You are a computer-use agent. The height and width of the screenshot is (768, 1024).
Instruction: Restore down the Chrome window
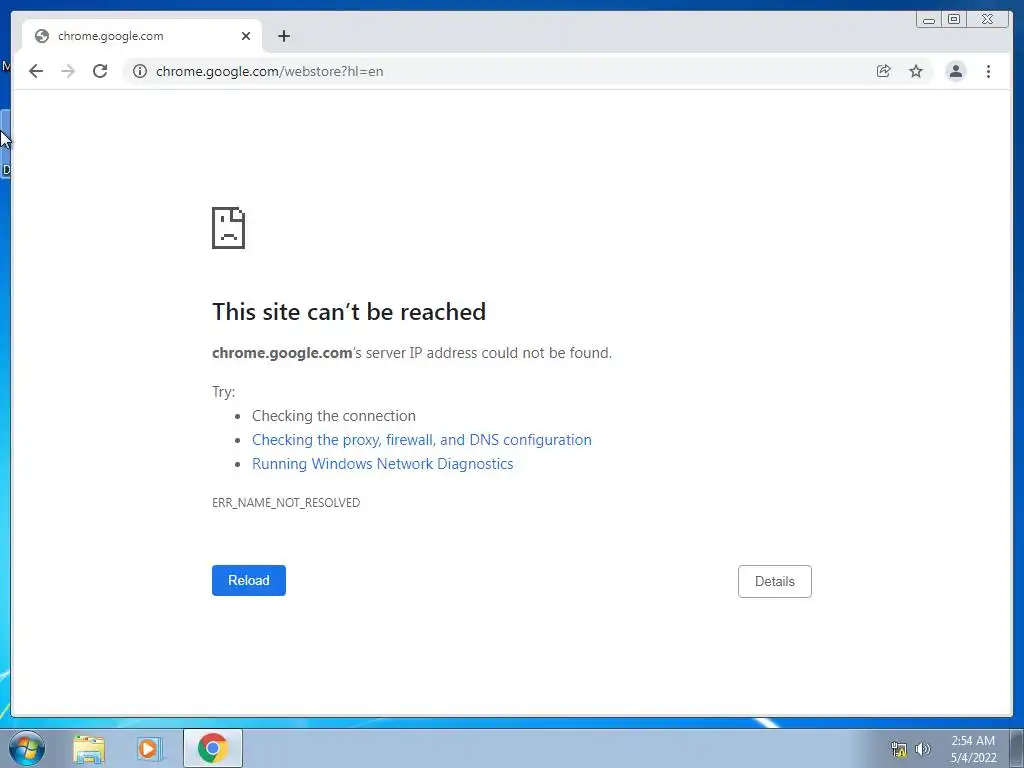tap(954, 20)
